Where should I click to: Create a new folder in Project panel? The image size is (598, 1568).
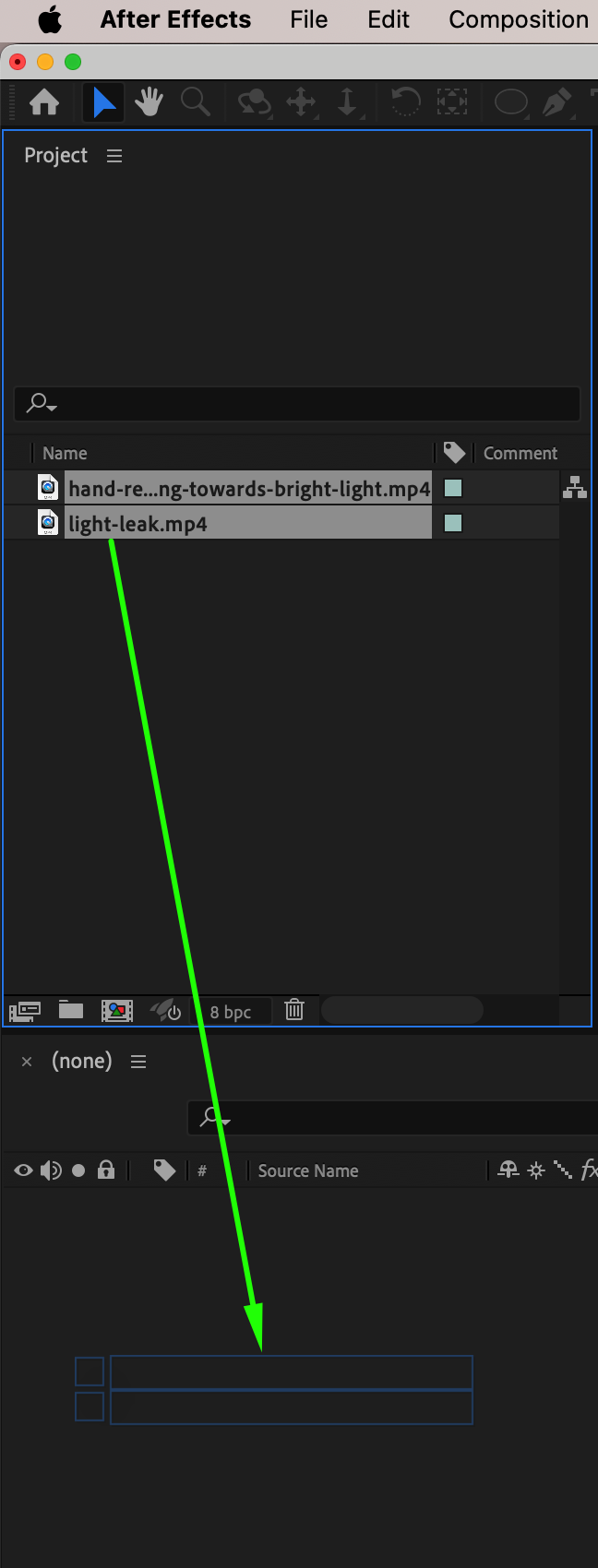71,1010
